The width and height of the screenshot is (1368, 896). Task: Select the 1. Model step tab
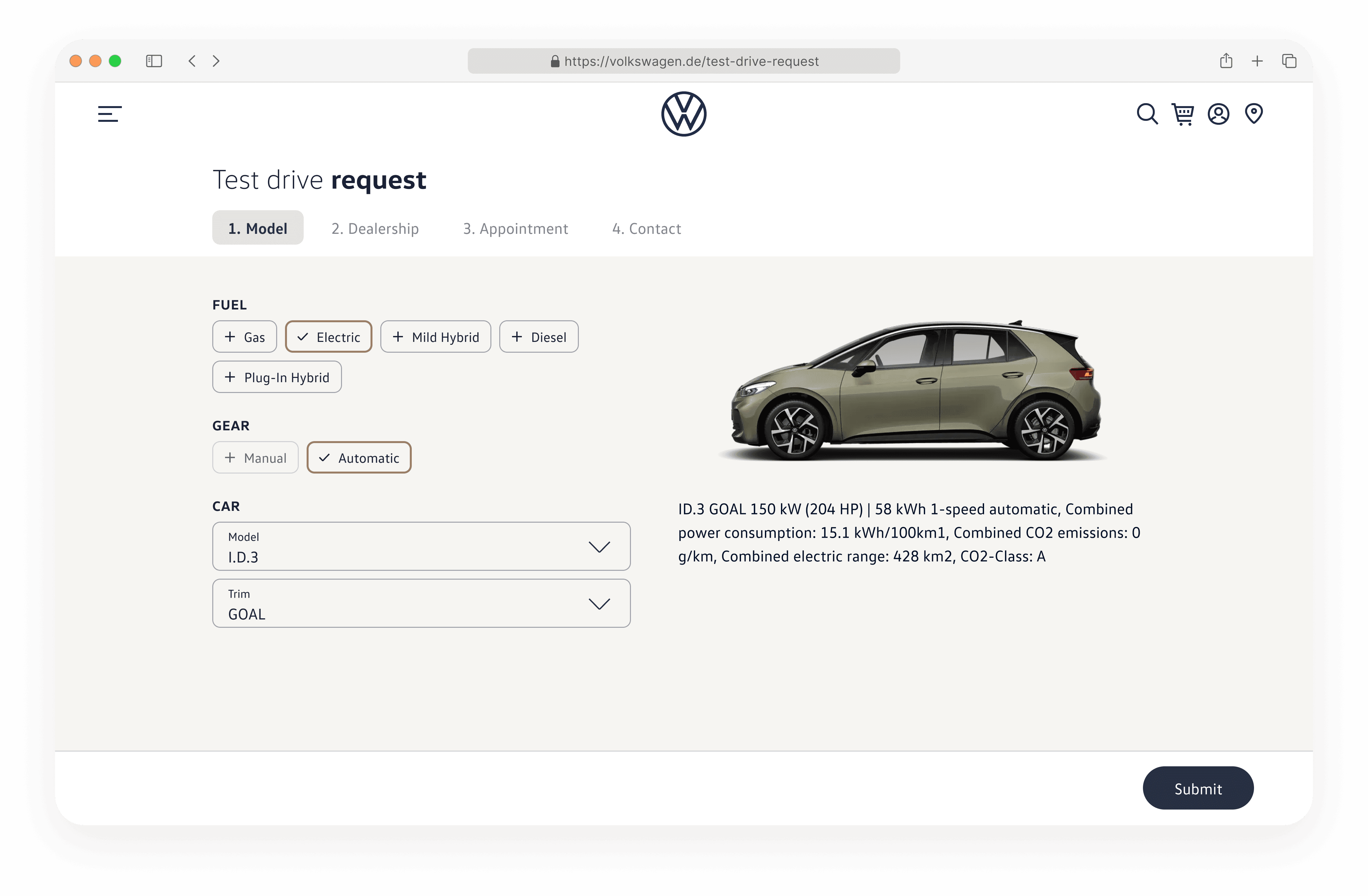pyautogui.click(x=257, y=228)
